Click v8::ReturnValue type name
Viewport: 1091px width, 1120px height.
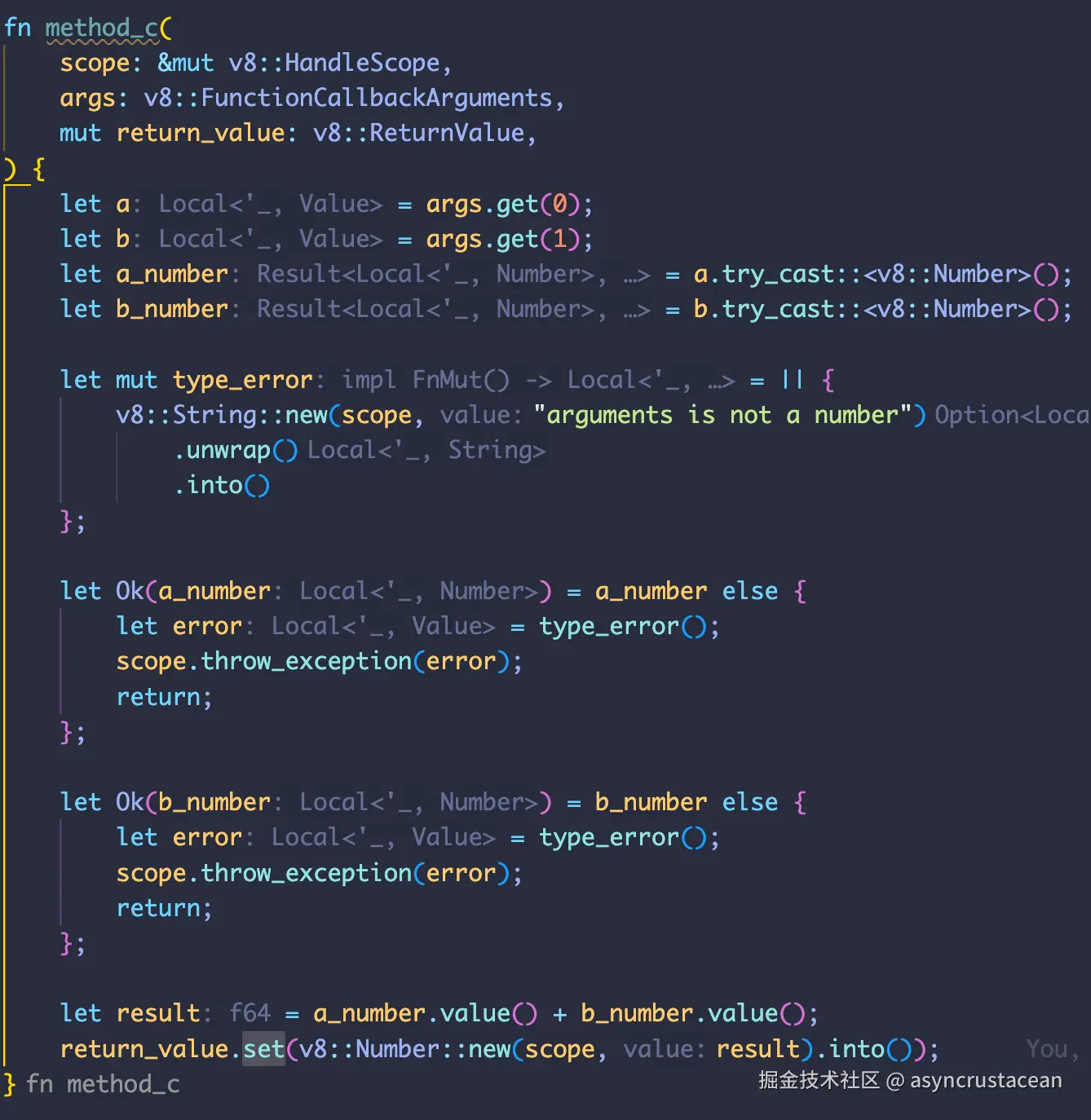pos(418,133)
